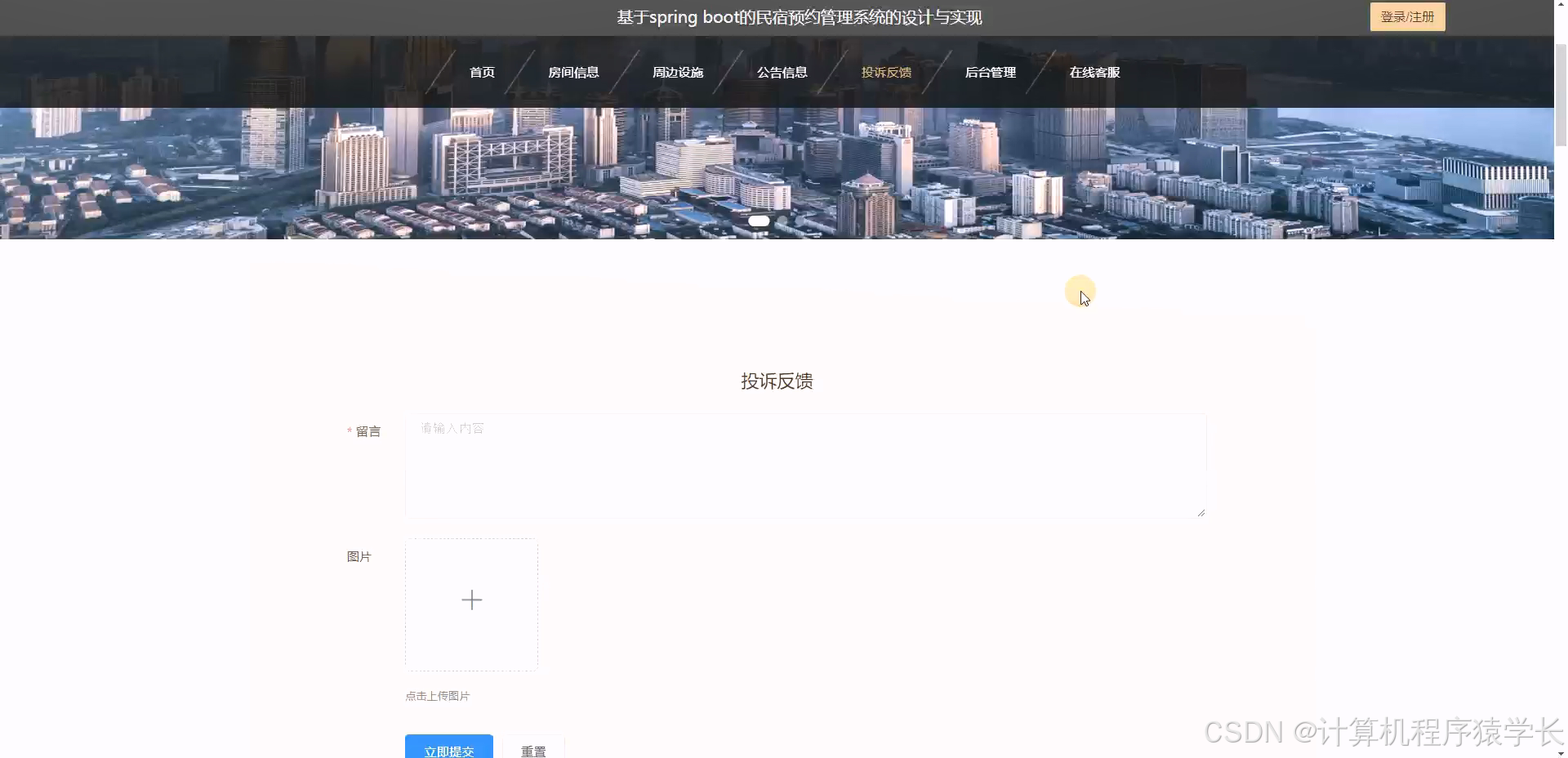The image size is (1568, 758).
Task: Click the 点击上传图片 upload link
Action: [x=437, y=696]
